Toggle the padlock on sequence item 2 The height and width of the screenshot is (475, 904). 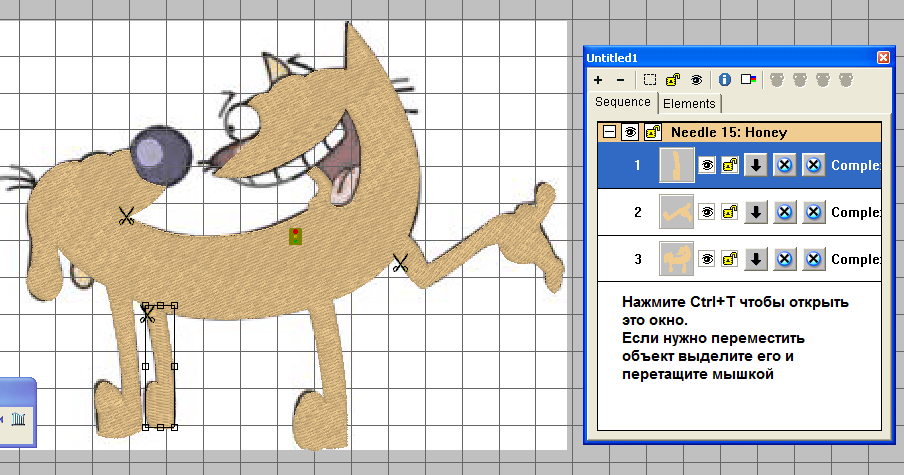pyautogui.click(x=730, y=212)
